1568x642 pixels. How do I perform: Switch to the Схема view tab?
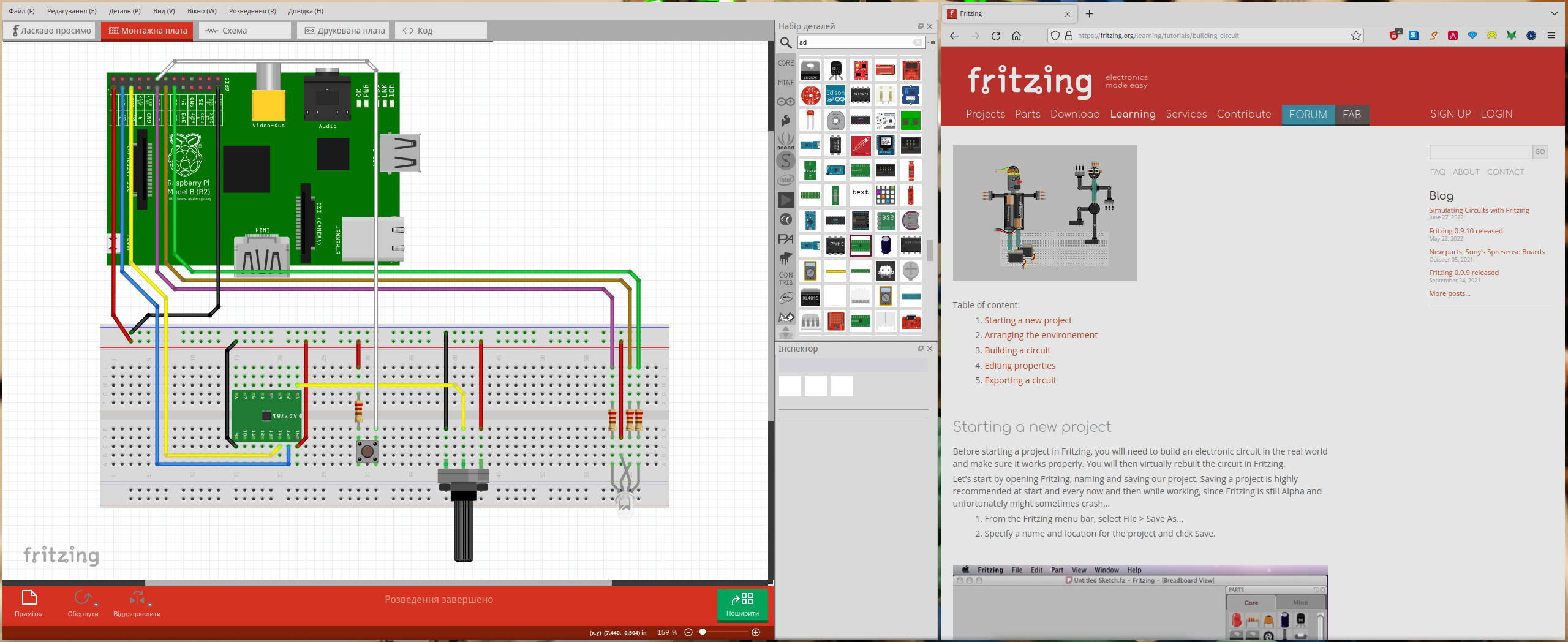coord(245,31)
